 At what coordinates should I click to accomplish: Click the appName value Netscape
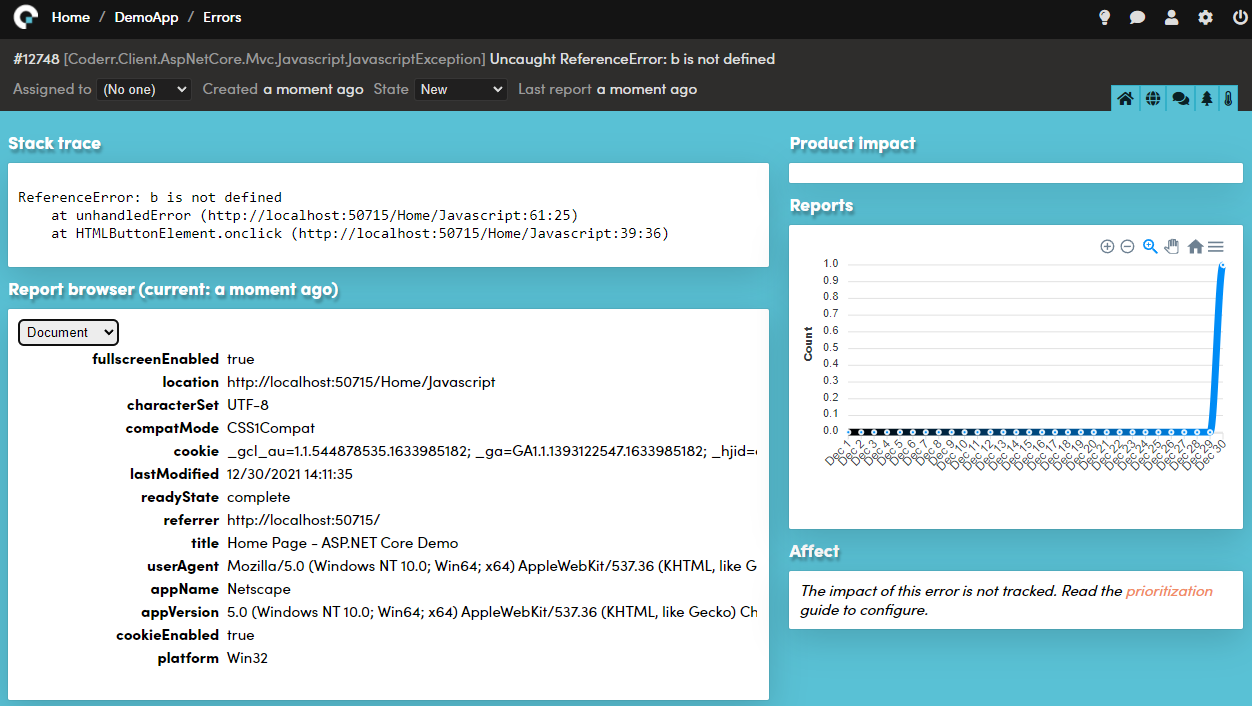[259, 589]
